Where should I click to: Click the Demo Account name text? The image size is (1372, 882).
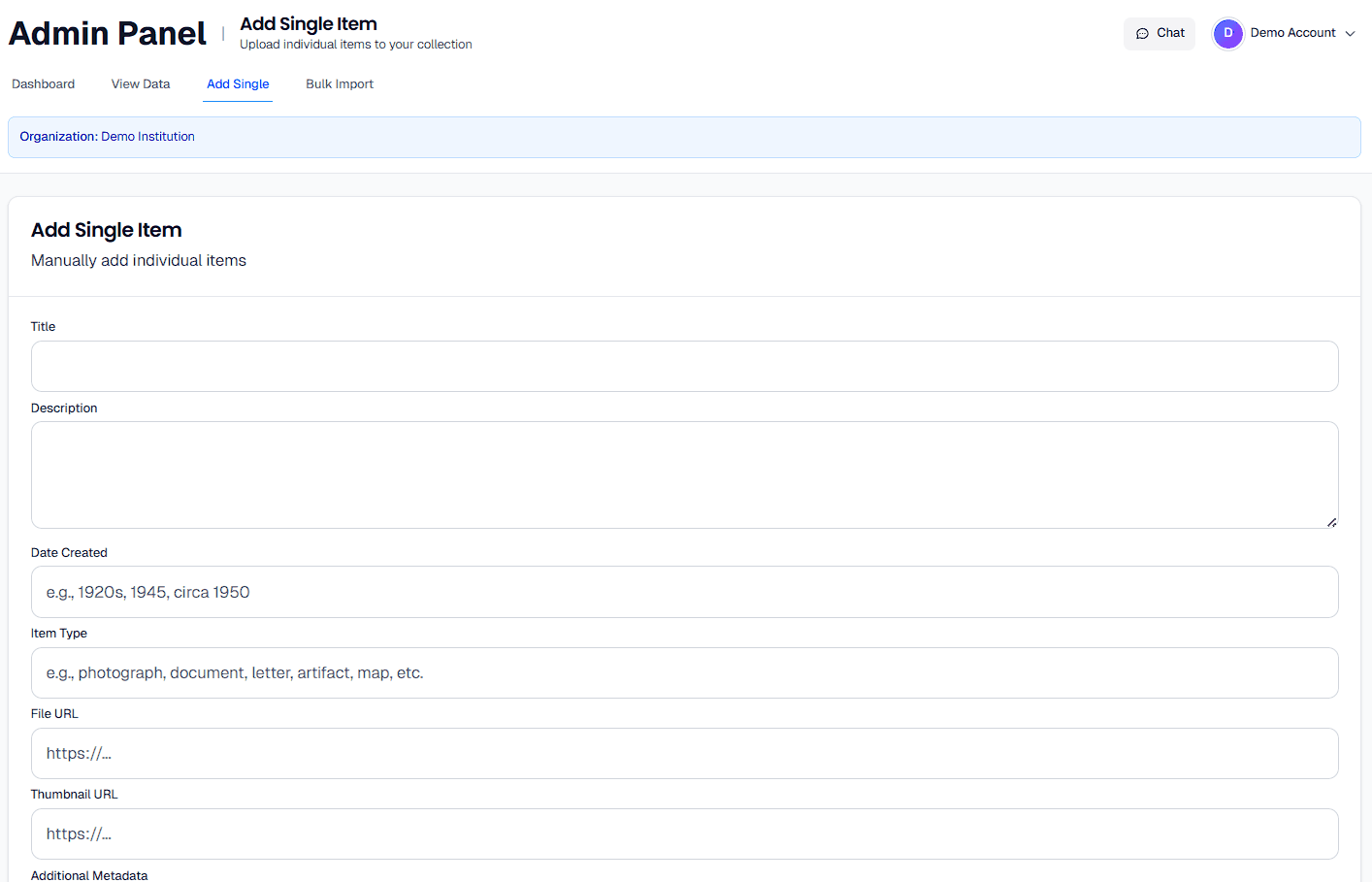point(1292,33)
